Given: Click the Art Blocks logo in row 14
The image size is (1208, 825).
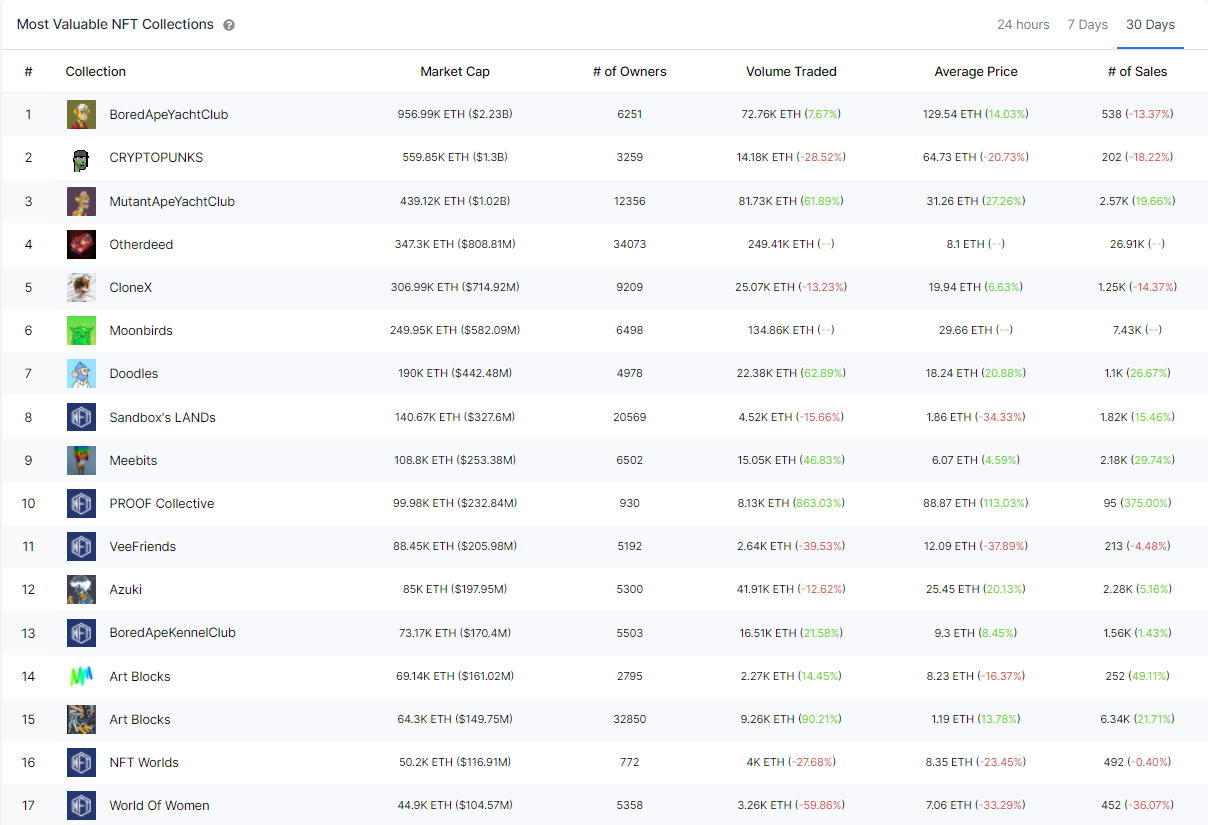Looking at the screenshot, I should click(x=81, y=676).
